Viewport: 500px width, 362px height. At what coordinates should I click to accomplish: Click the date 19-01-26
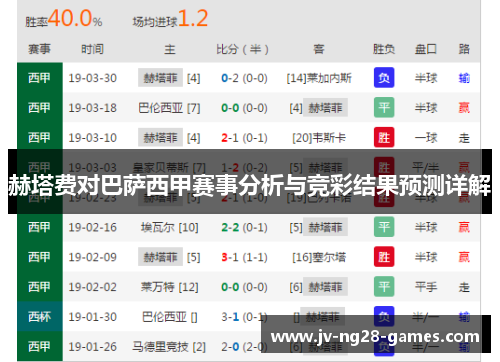coord(93,347)
